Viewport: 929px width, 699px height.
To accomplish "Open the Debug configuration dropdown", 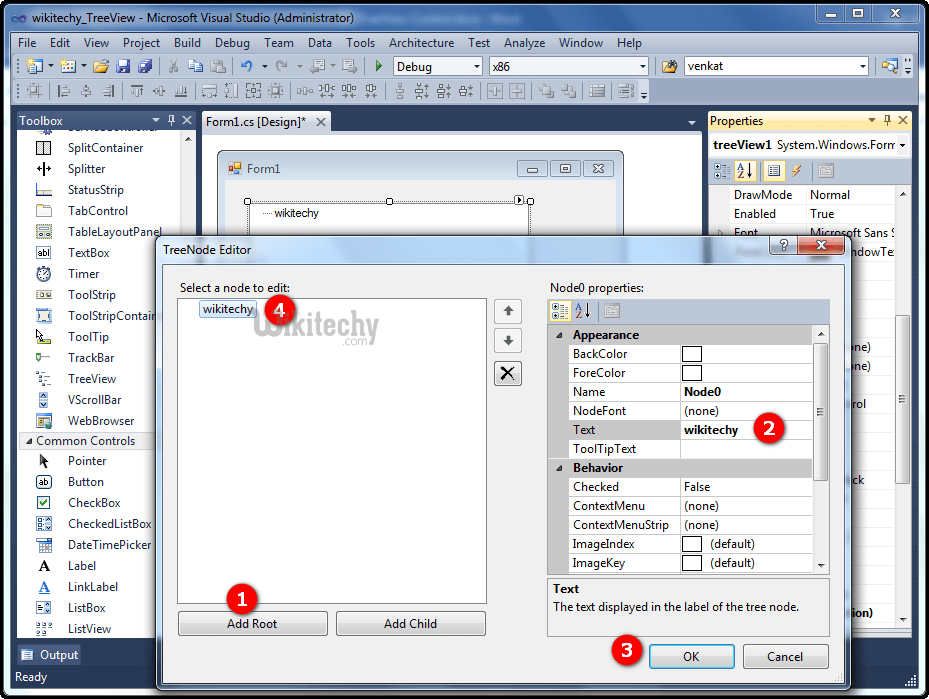I will [476, 66].
